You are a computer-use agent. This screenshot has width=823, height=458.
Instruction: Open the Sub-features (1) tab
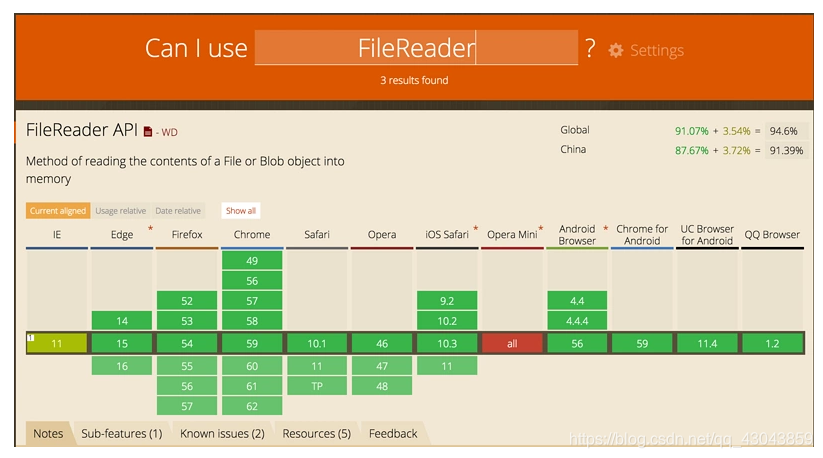coord(122,434)
